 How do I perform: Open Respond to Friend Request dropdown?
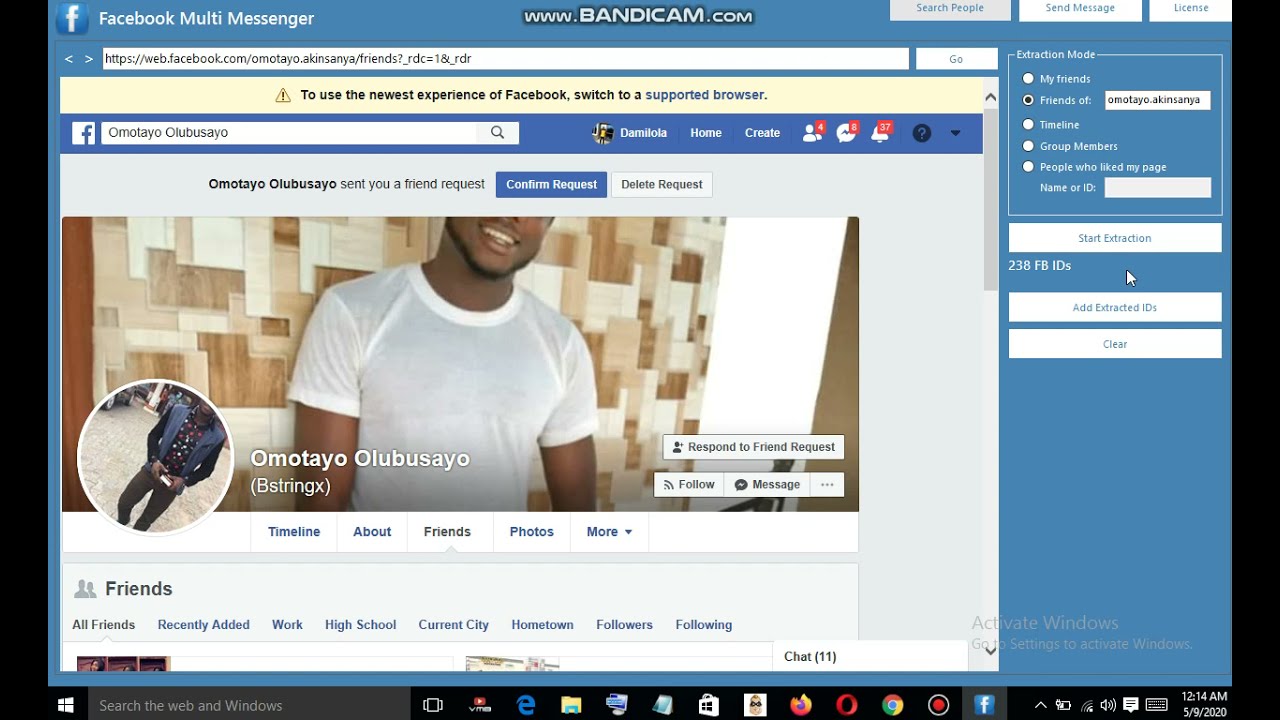754,447
